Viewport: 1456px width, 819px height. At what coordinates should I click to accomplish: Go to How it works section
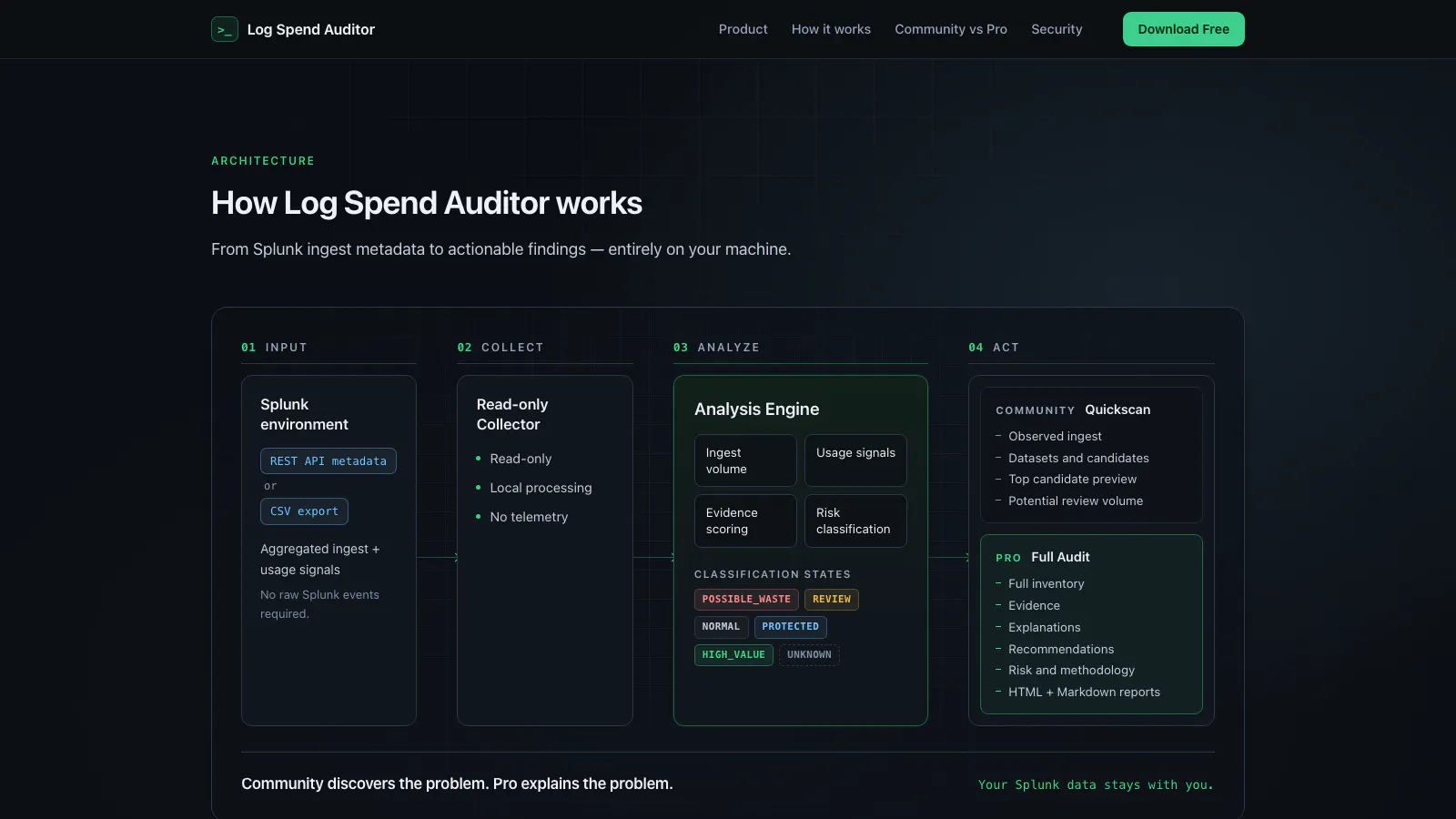831,29
